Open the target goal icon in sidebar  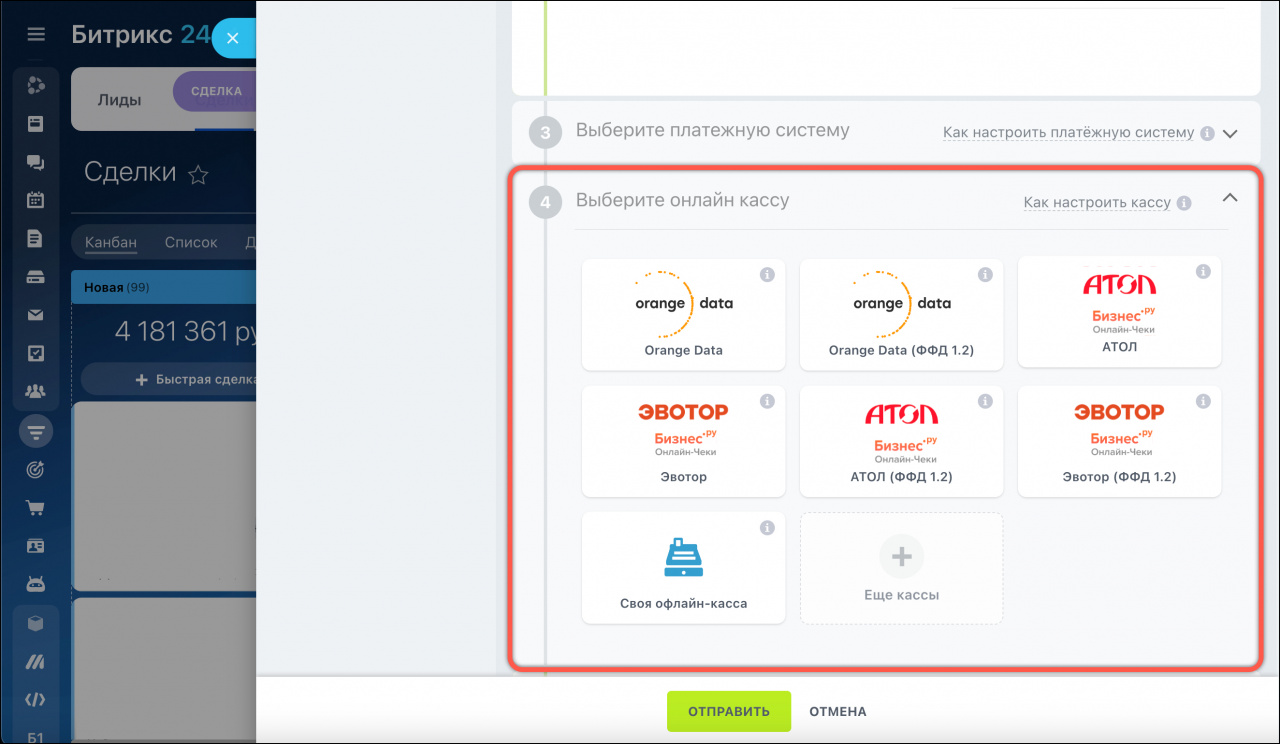pyautogui.click(x=35, y=469)
